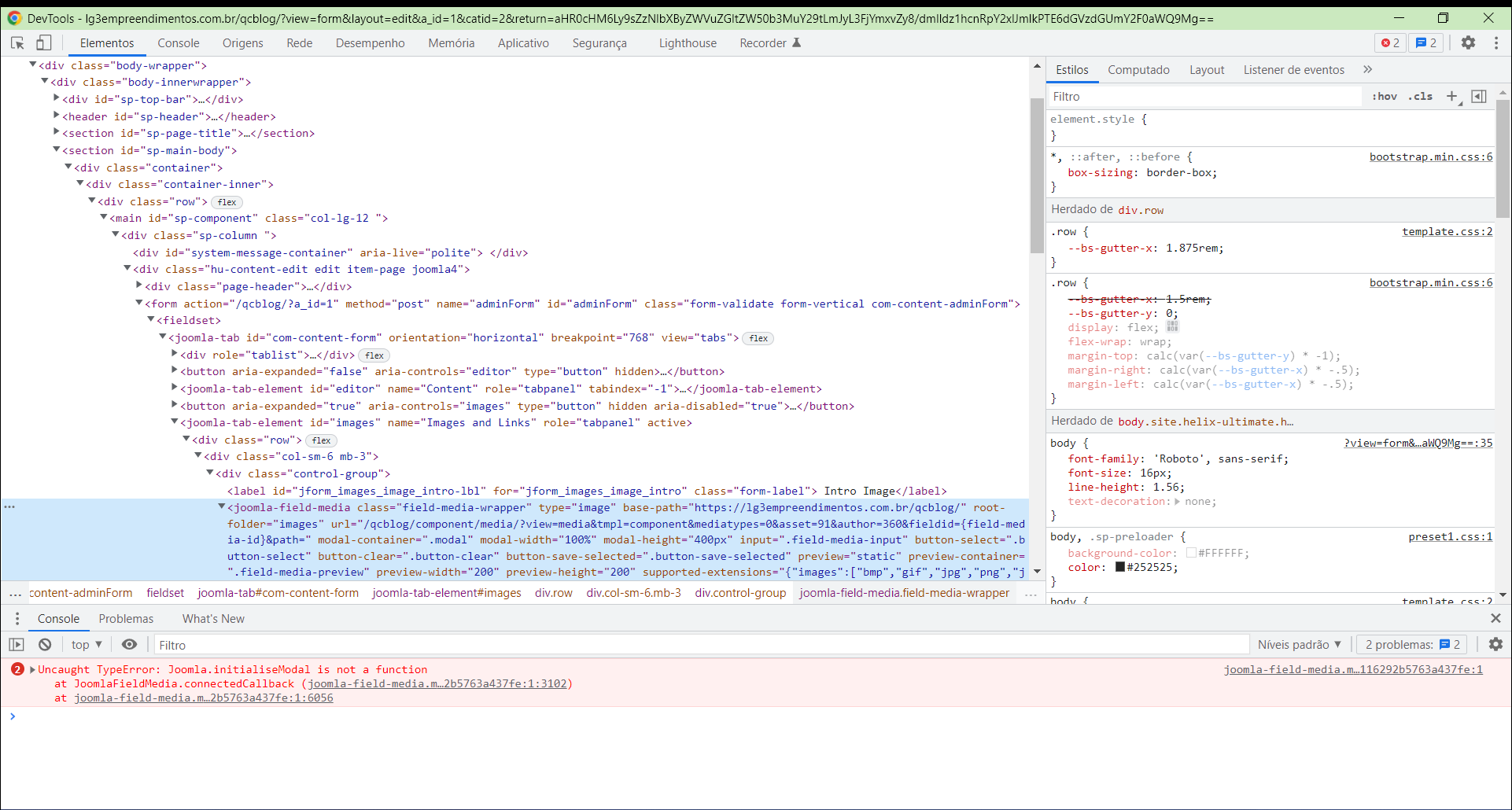Toggle the .cls element classes editor

click(1421, 96)
